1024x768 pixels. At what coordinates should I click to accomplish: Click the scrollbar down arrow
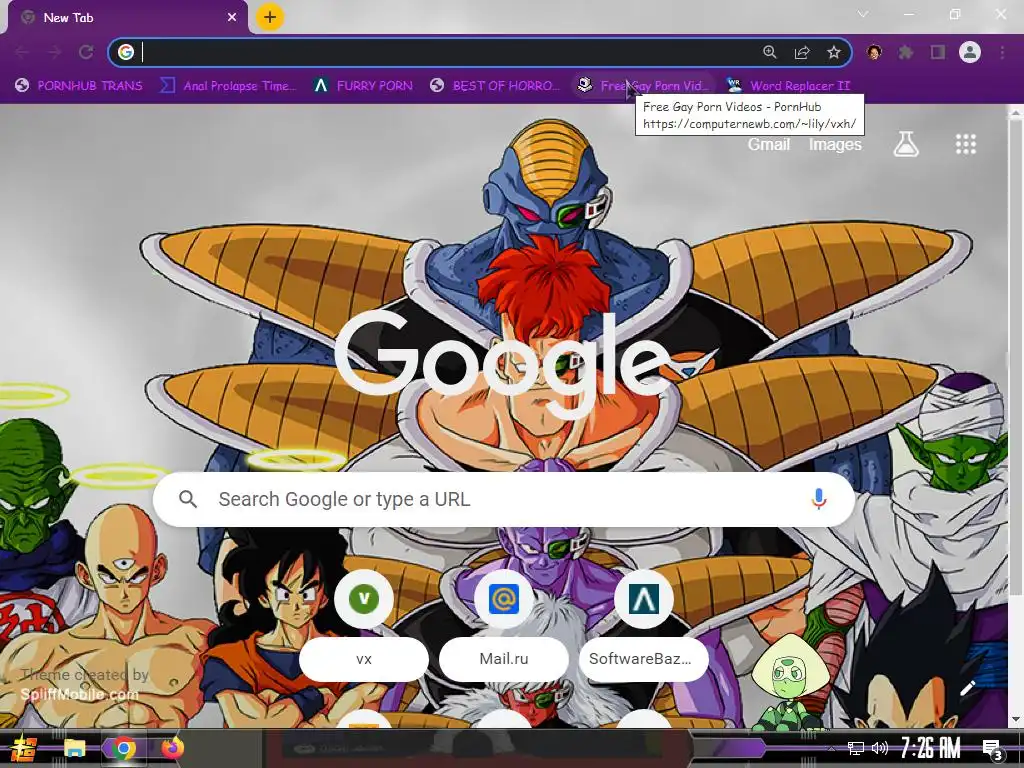1016,720
